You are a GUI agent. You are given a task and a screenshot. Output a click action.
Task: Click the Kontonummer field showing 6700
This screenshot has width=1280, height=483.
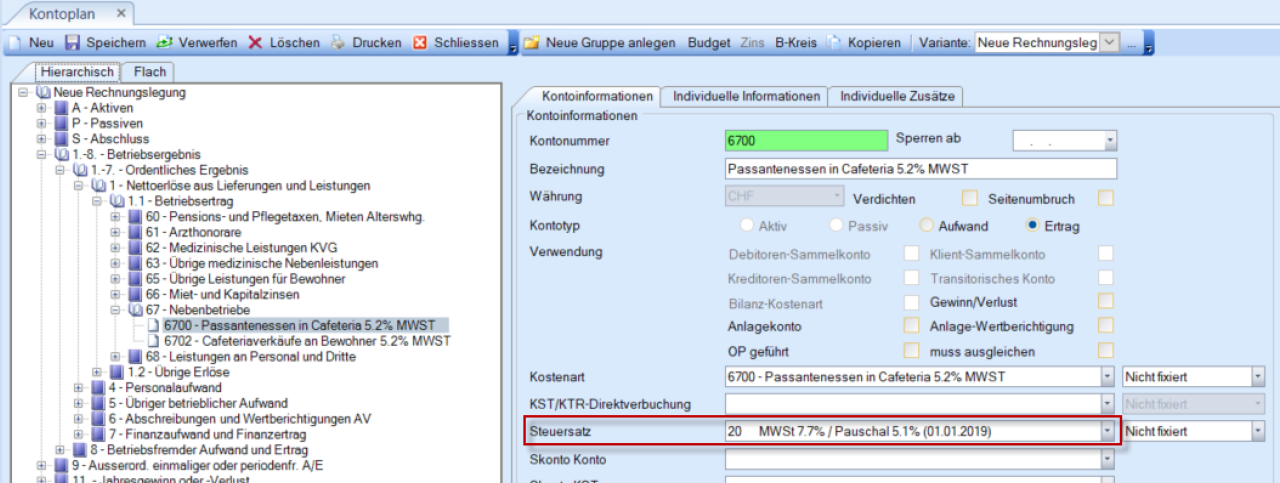tap(806, 141)
